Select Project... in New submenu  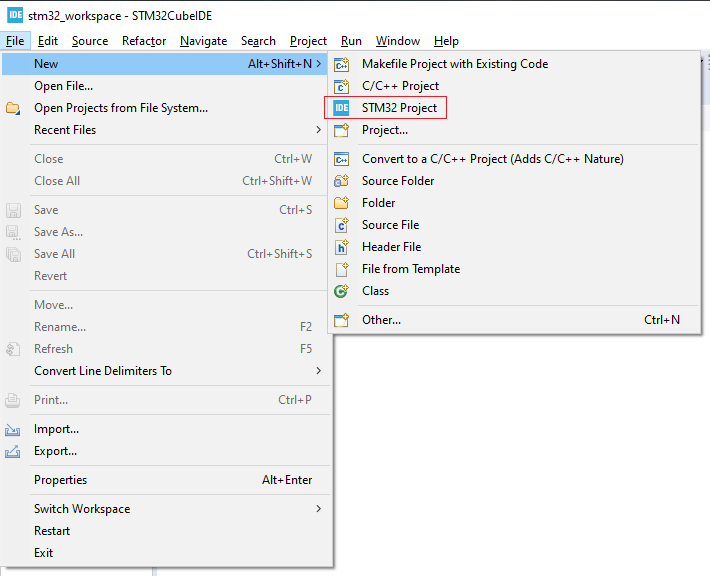tap(514, 130)
